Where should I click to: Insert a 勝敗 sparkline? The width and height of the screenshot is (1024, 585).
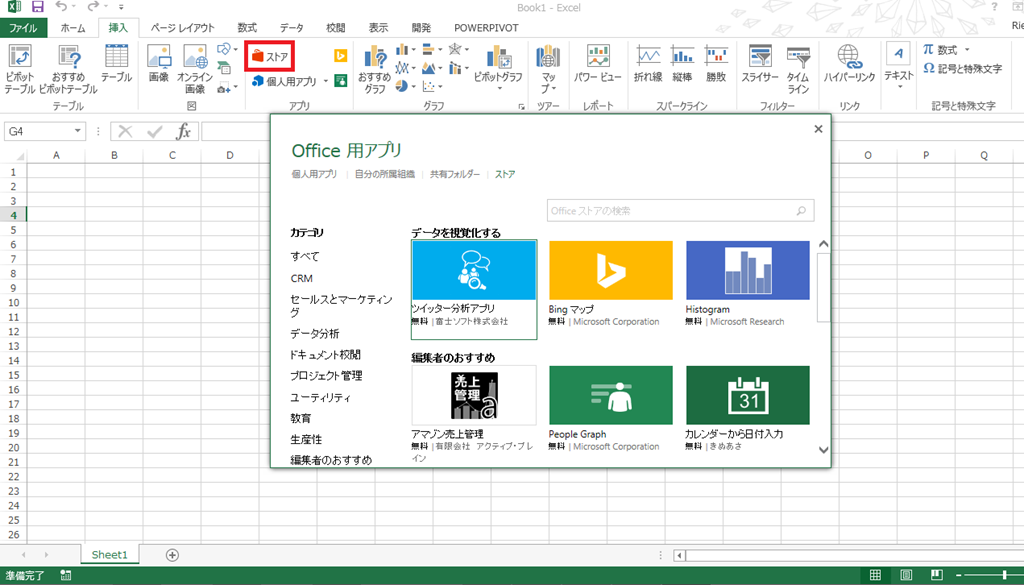click(x=716, y=63)
